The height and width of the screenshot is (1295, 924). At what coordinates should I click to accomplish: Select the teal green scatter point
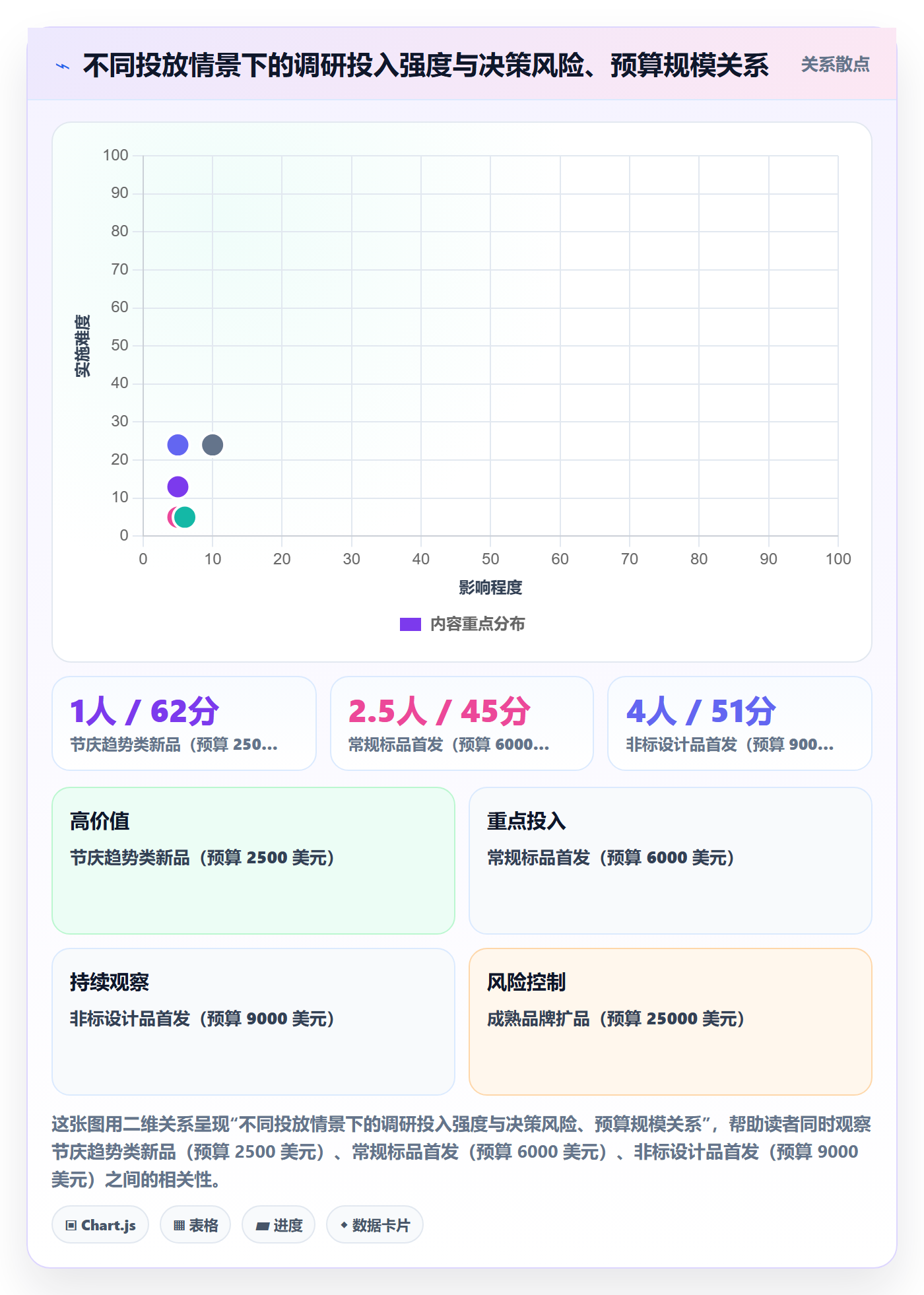[185, 517]
